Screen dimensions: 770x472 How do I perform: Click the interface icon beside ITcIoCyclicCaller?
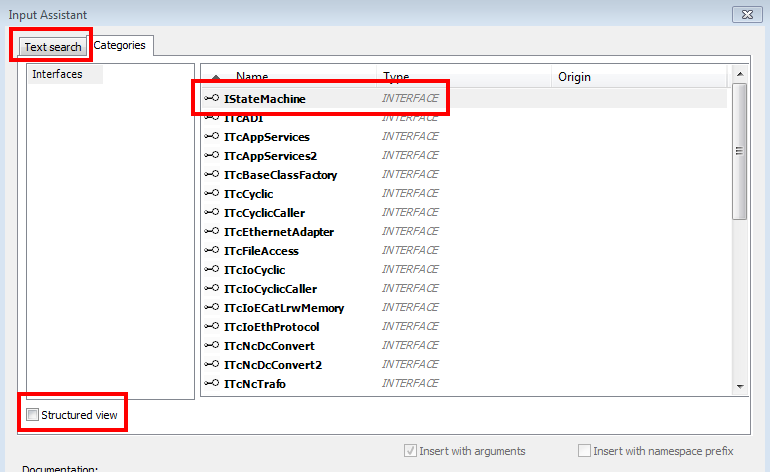click(212, 288)
